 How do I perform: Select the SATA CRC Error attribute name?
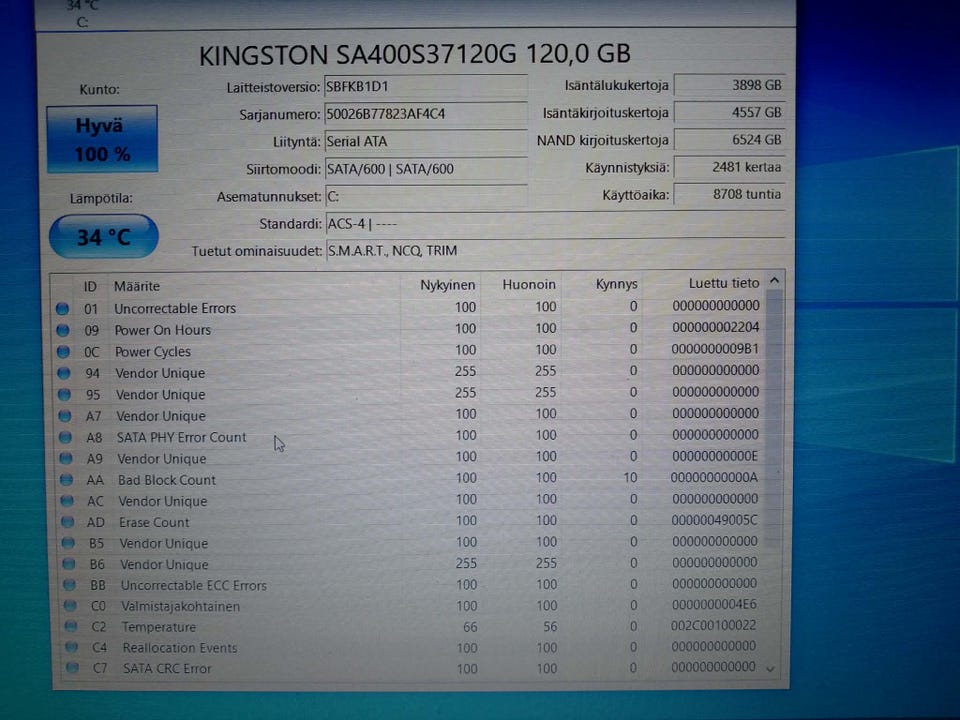coord(167,669)
